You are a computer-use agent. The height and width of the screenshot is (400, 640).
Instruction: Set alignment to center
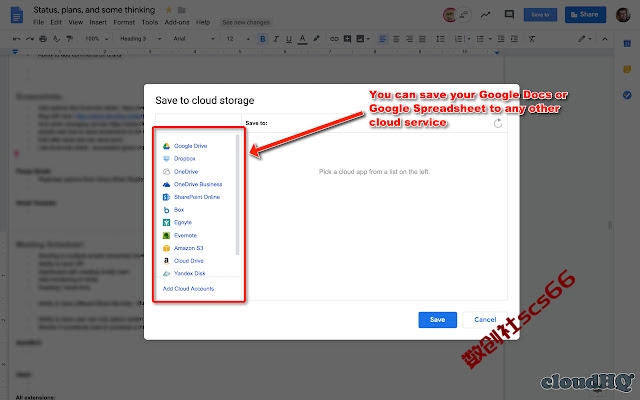tap(396, 39)
